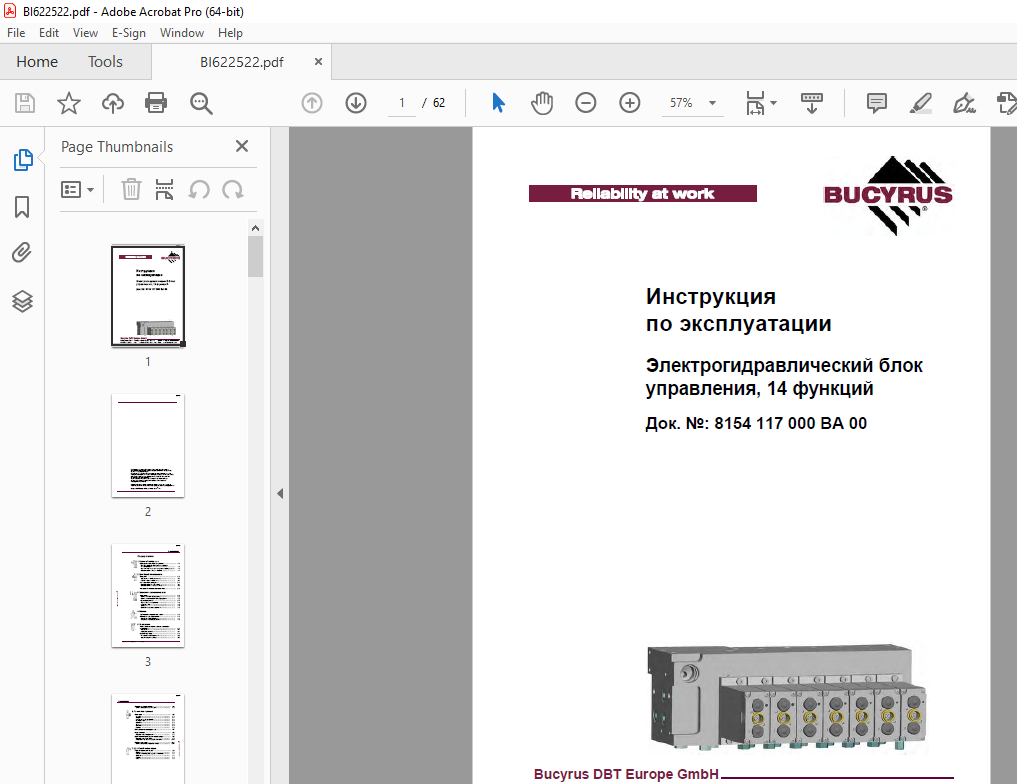Zoom in with the plus button

tap(630, 103)
